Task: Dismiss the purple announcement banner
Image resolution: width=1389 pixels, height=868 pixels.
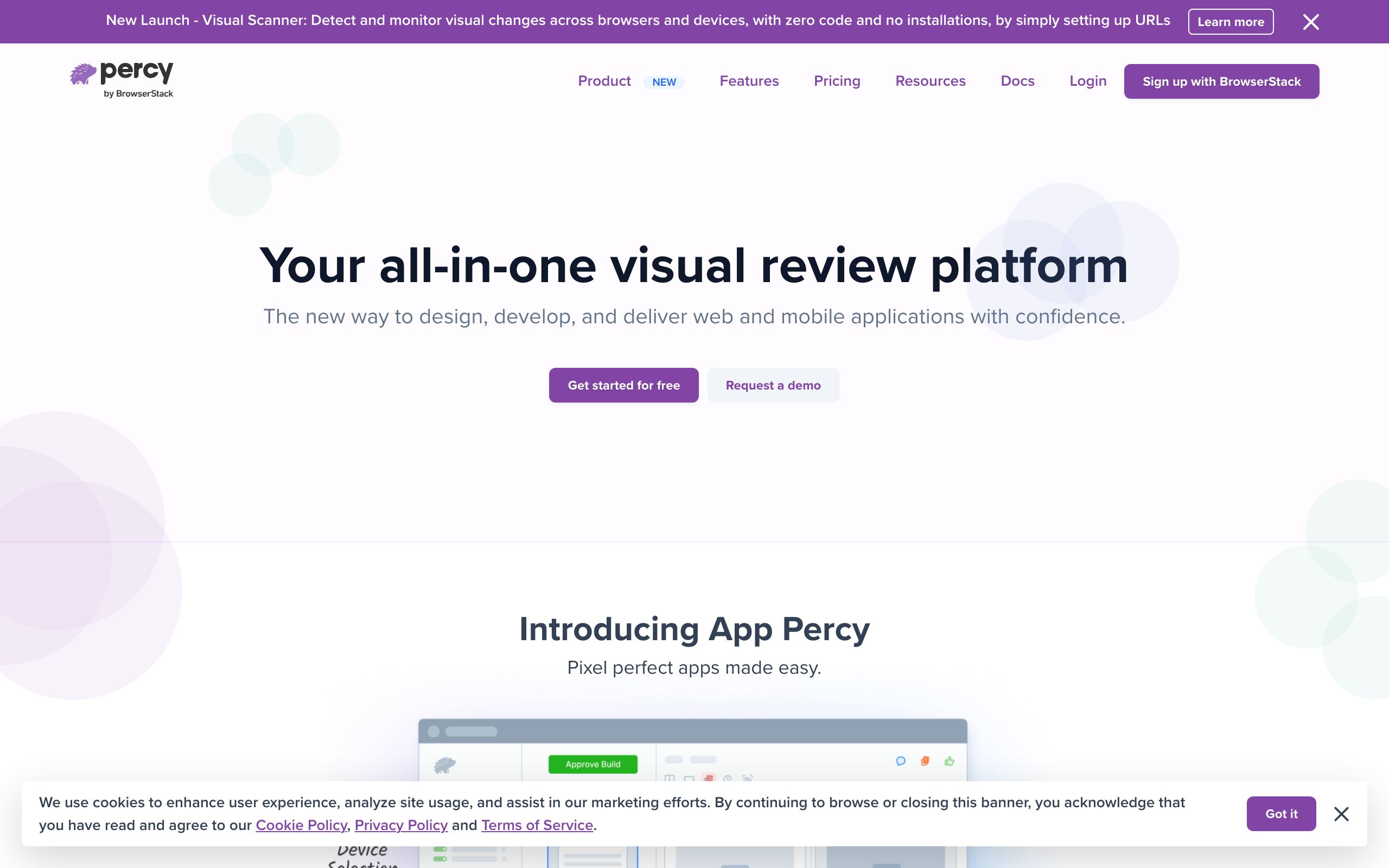Action: click(1311, 22)
